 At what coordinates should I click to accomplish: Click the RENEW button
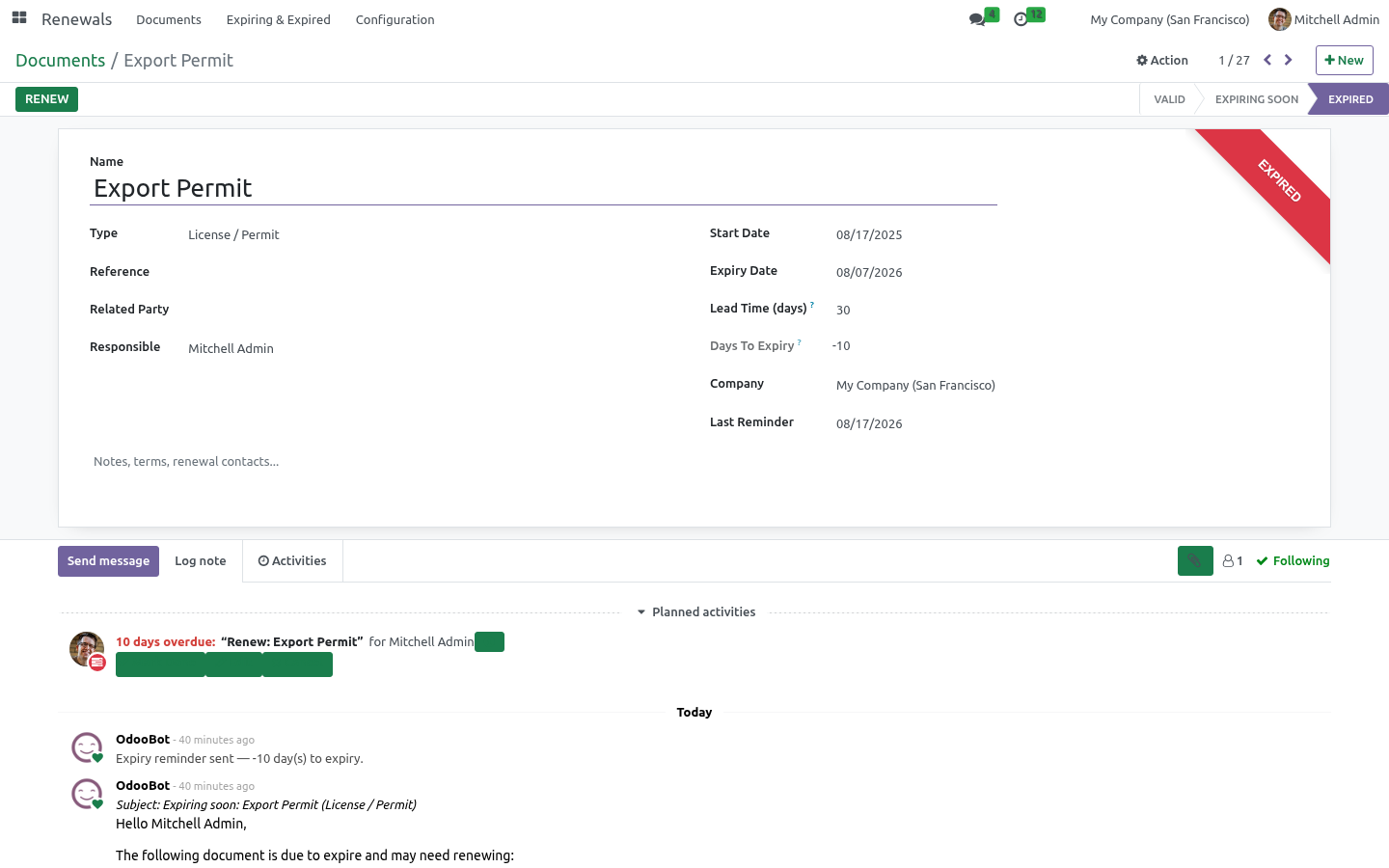46,99
